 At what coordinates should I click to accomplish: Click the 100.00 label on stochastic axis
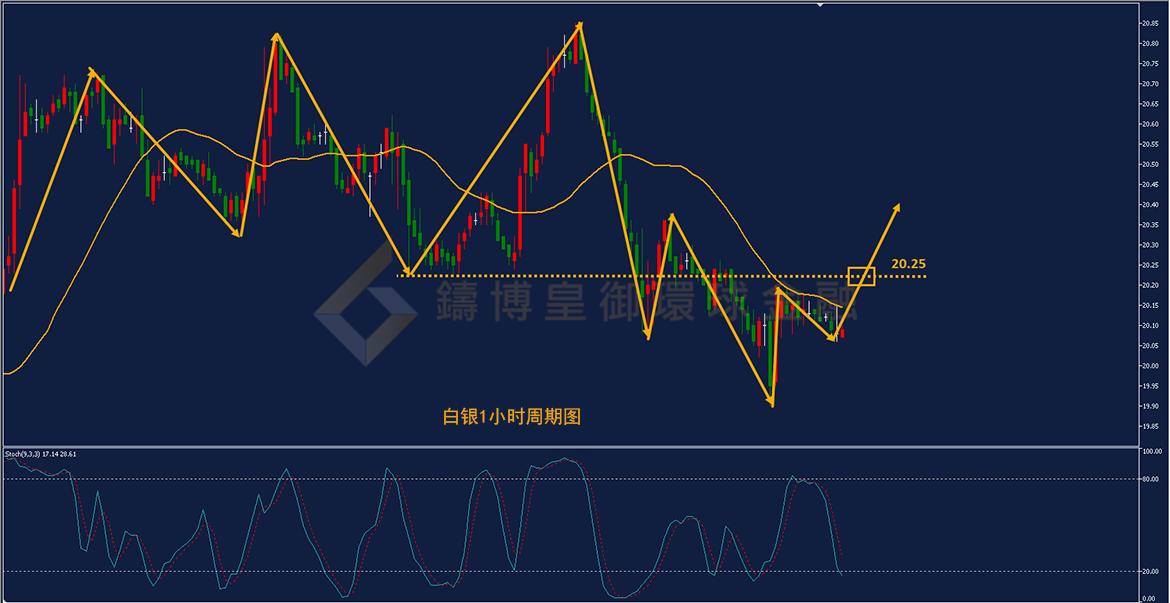coord(1151,452)
